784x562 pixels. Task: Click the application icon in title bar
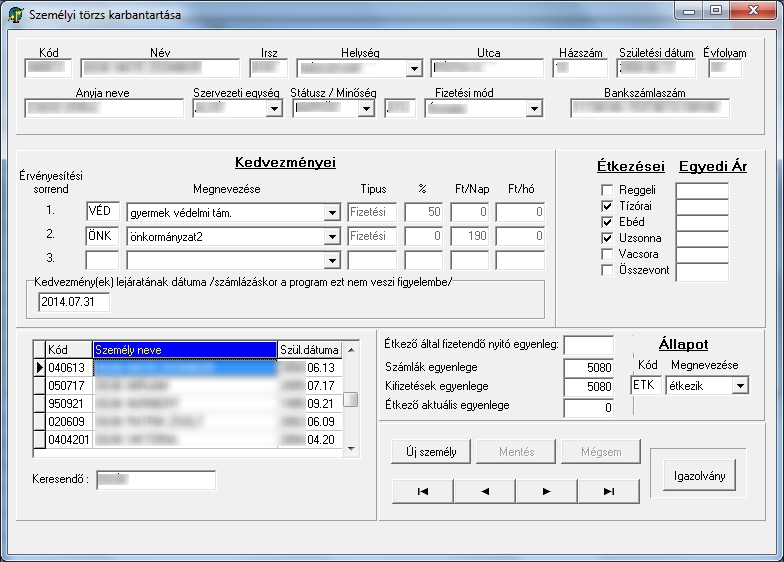pyautogui.click(x=16, y=14)
